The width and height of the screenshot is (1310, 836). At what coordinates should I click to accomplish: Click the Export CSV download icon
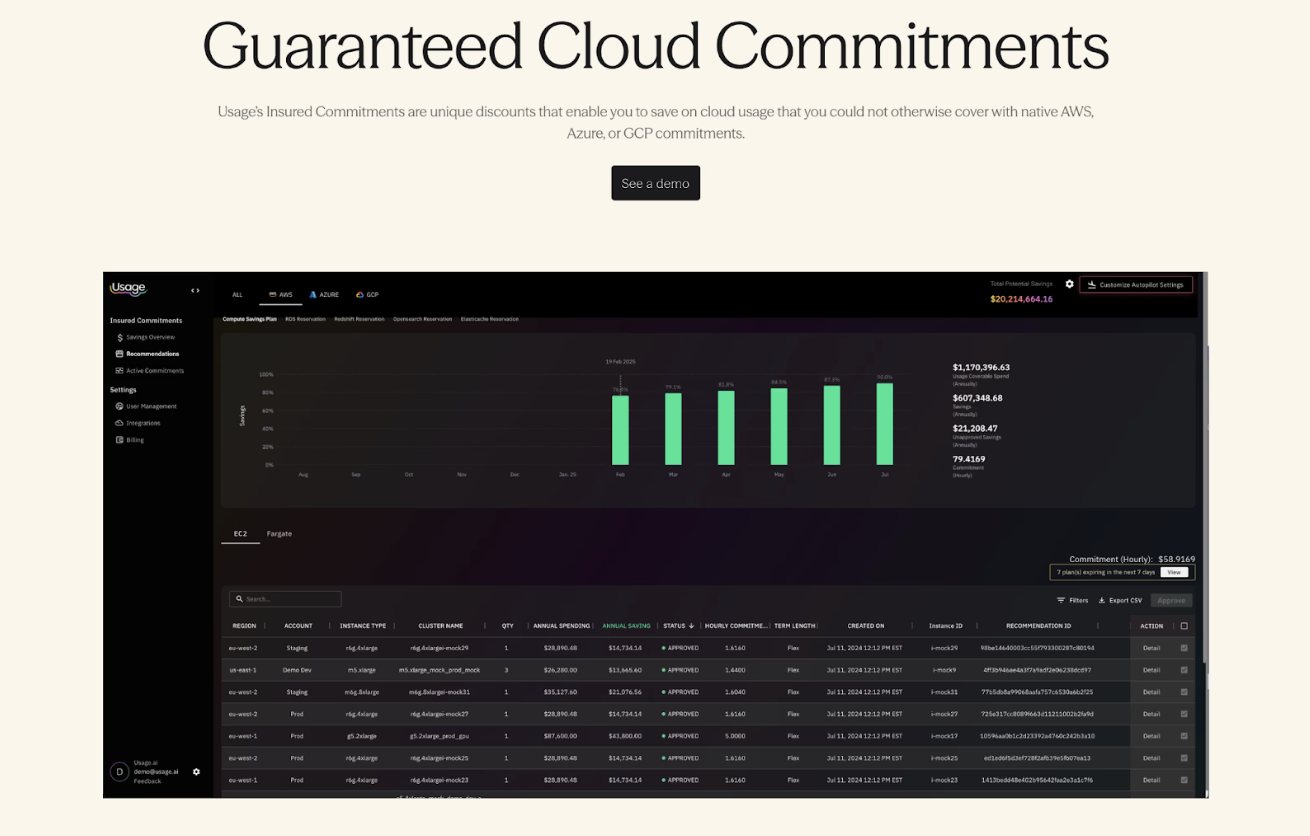[x=1102, y=600]
